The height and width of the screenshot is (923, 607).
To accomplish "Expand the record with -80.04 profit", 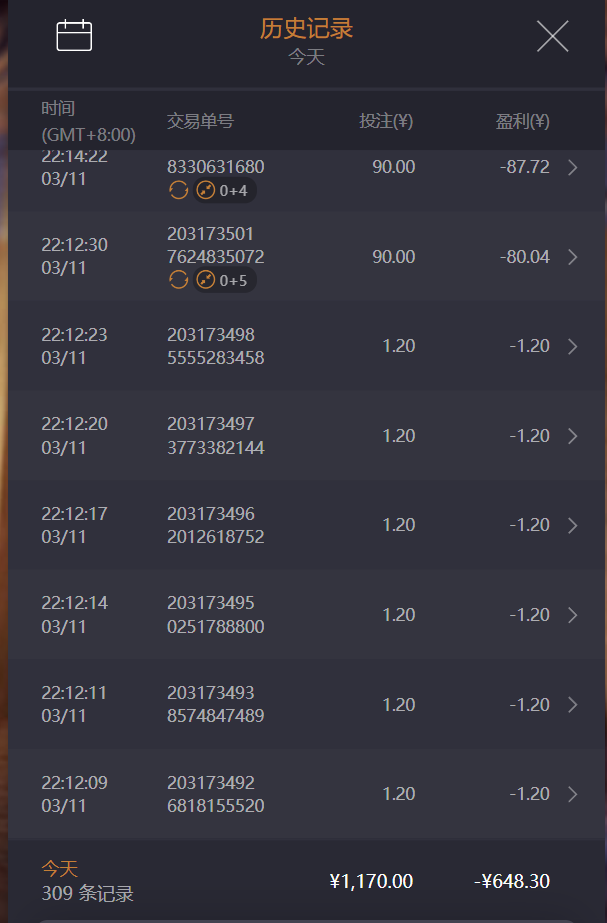I will [573, 257].
